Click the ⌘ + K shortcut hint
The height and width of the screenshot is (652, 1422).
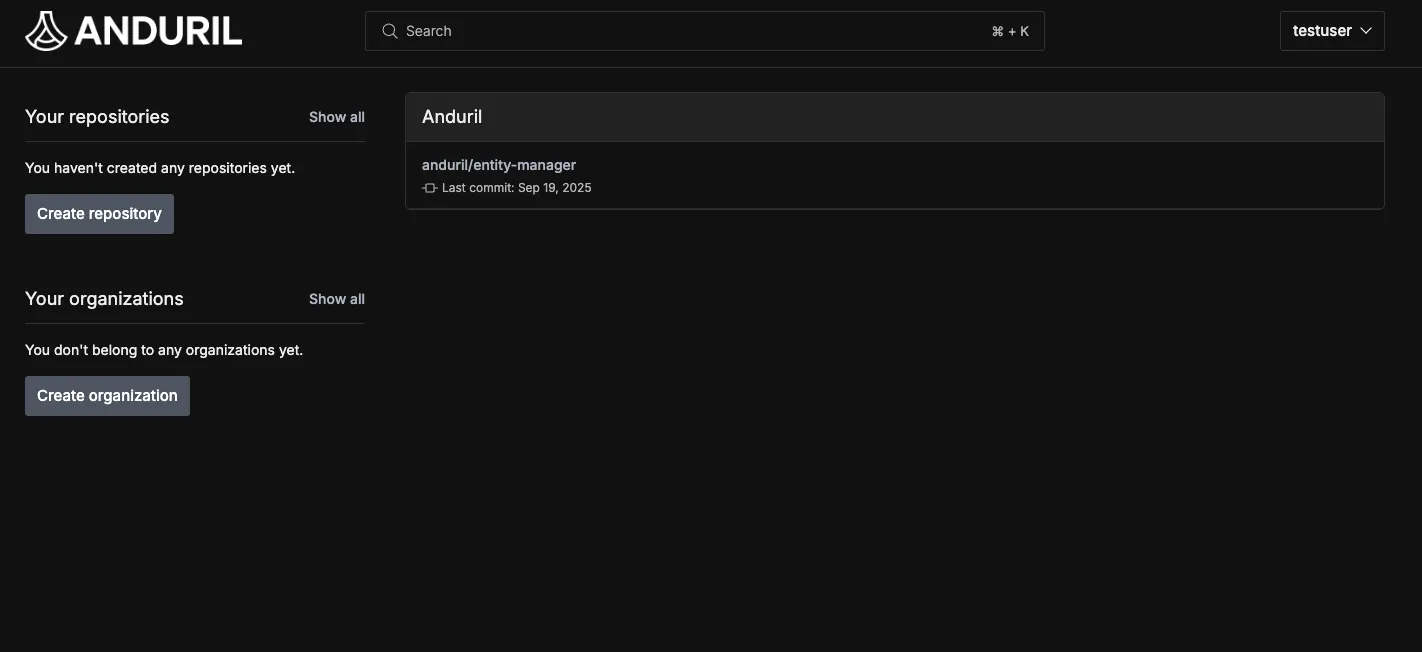click(x=1010, y=31)
